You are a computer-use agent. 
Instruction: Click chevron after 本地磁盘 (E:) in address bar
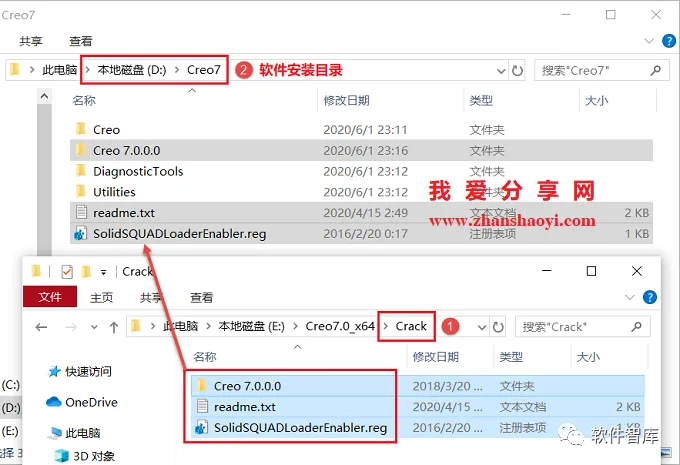point(296,326)
